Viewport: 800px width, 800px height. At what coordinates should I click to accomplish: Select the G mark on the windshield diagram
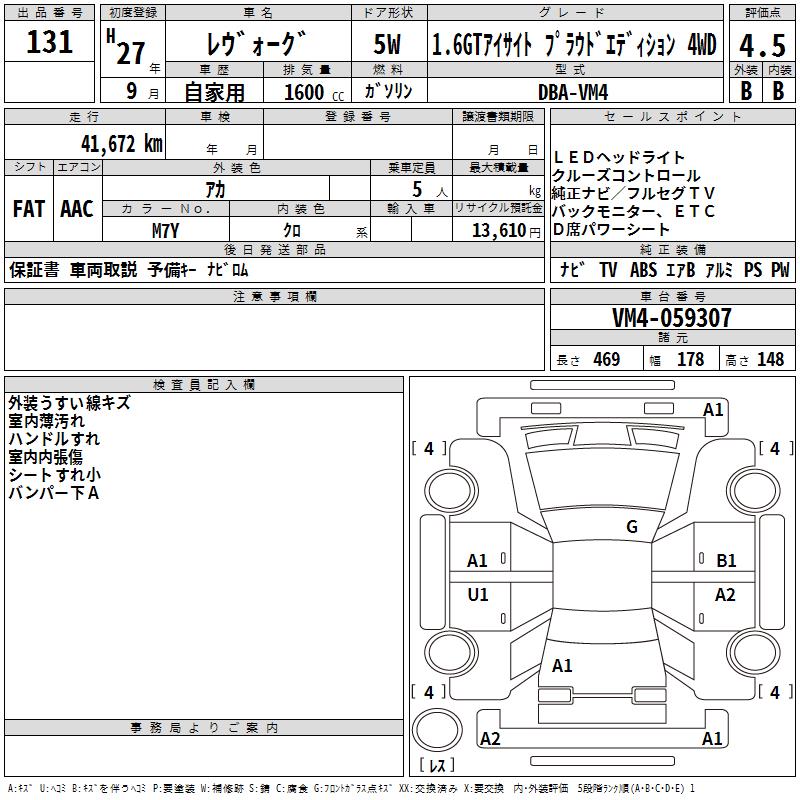(x=632, y=527)
